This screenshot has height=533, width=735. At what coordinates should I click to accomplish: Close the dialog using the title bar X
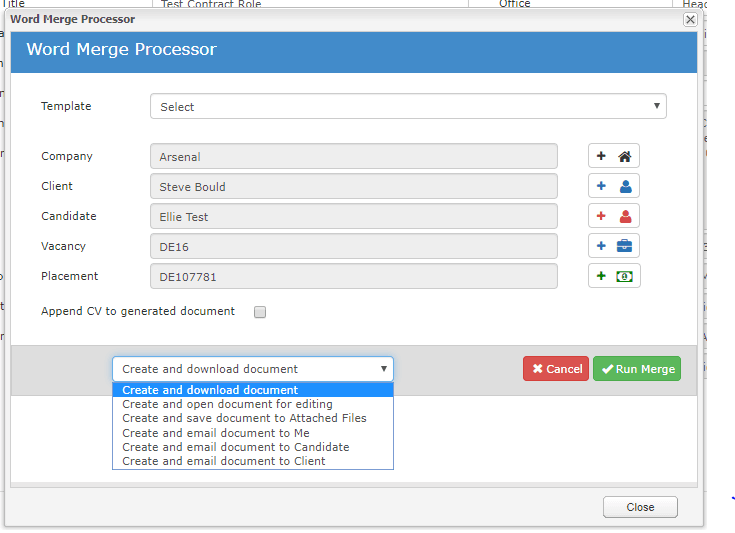point(690,19)
